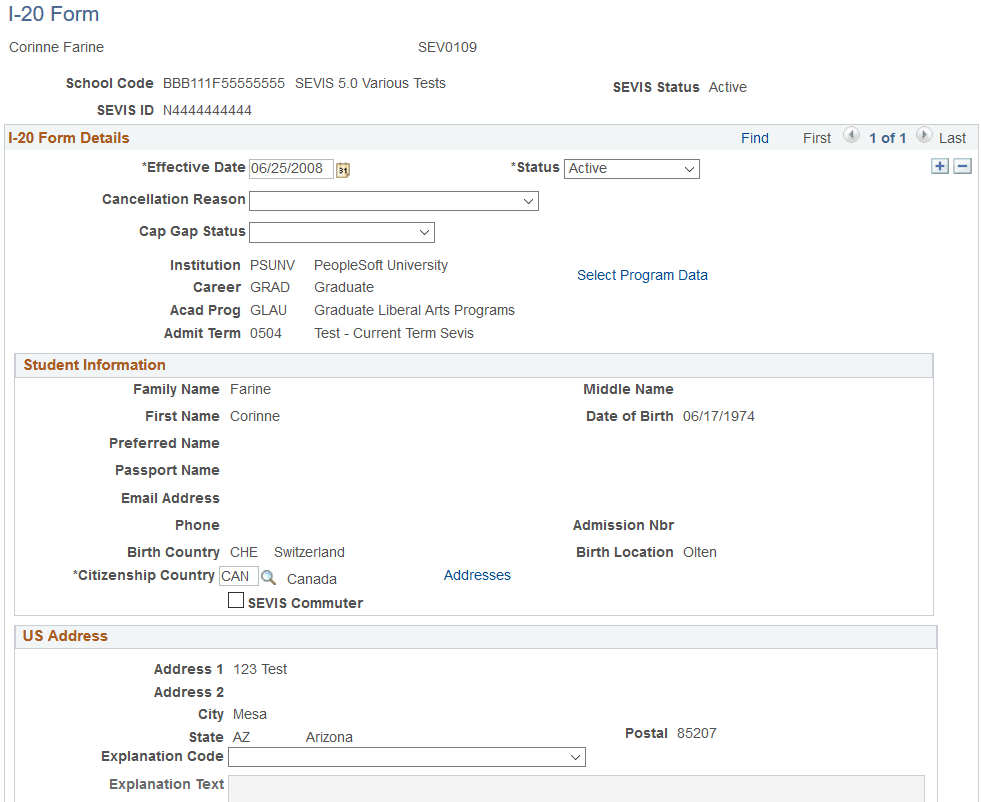Open the Effective Date calendar picker
Screen dimensions: 981x802
tap(343, 170)
